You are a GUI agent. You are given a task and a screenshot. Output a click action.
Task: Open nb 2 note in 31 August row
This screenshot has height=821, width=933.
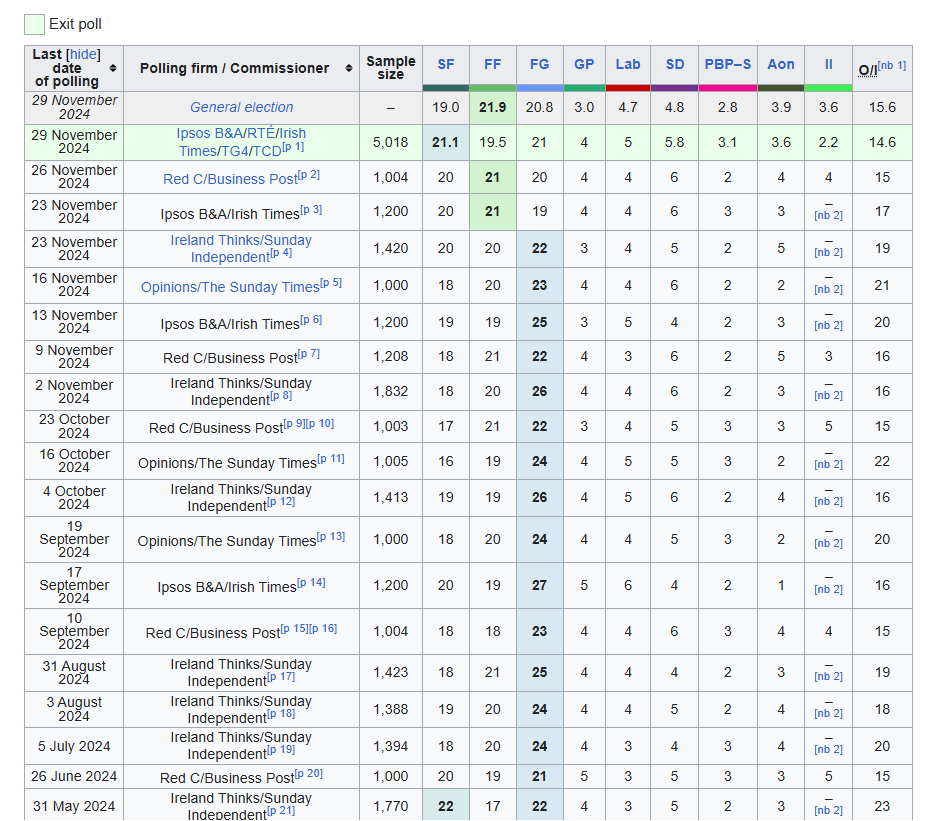pos(828,677)
